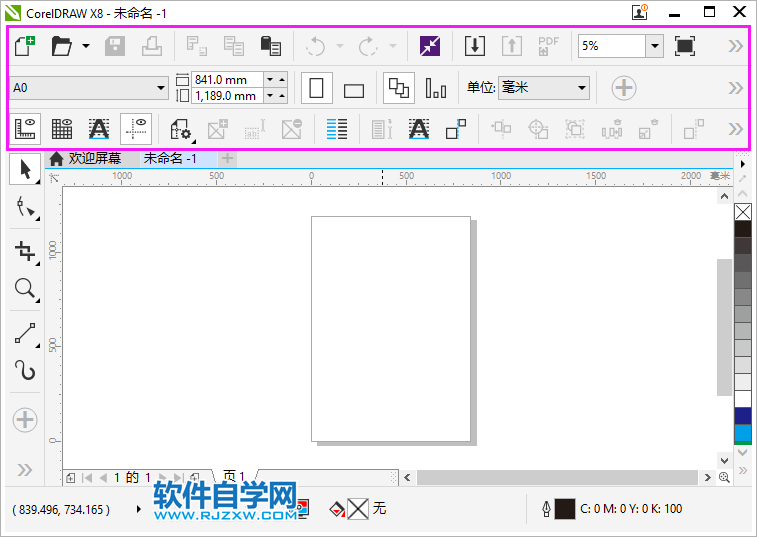Click the align-to-baseline A icon
This screenshot has width=757, height=537.
419,129
